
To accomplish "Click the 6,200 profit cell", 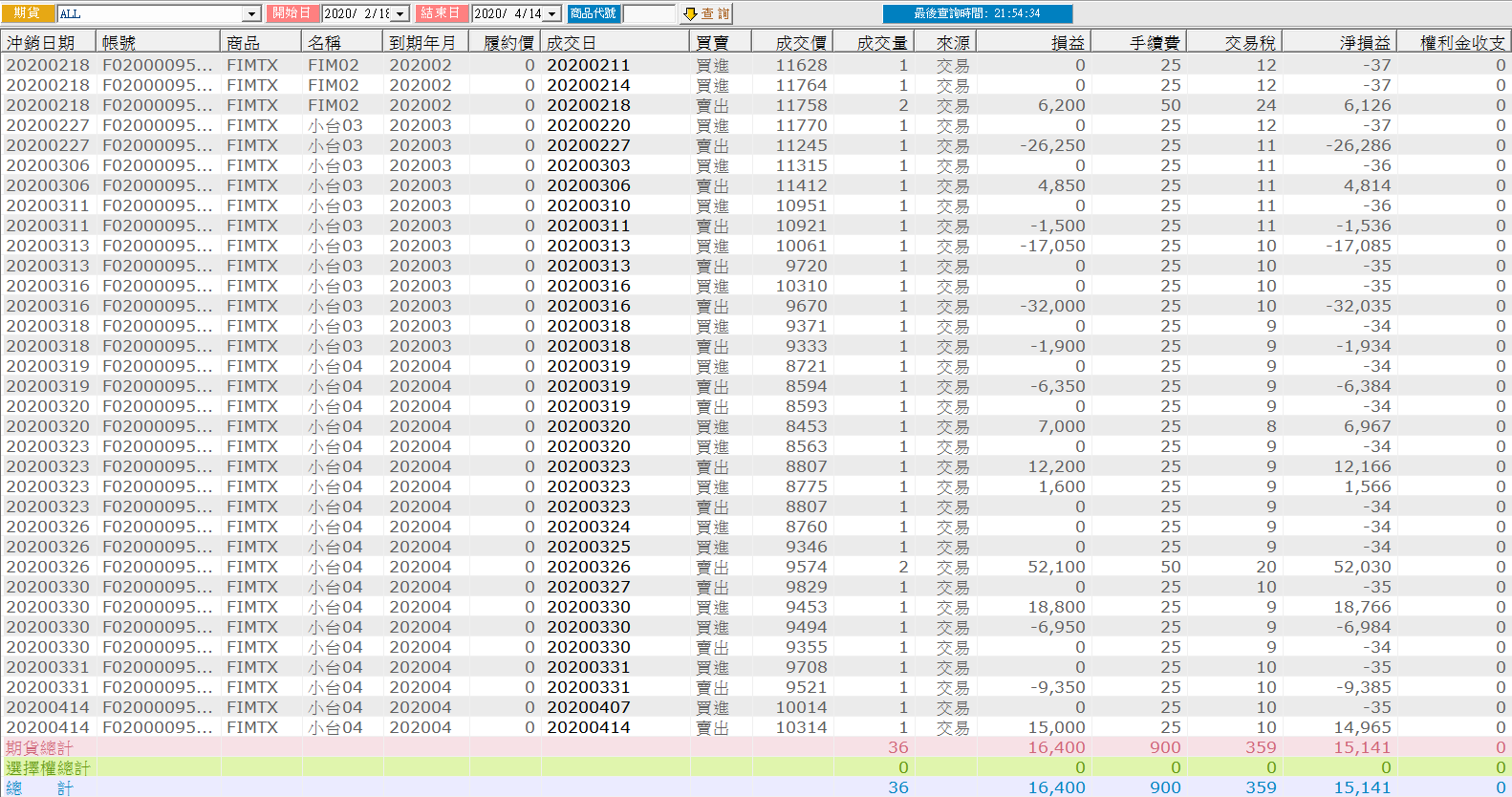I will pyautogui.click(x=1062, y=105).
